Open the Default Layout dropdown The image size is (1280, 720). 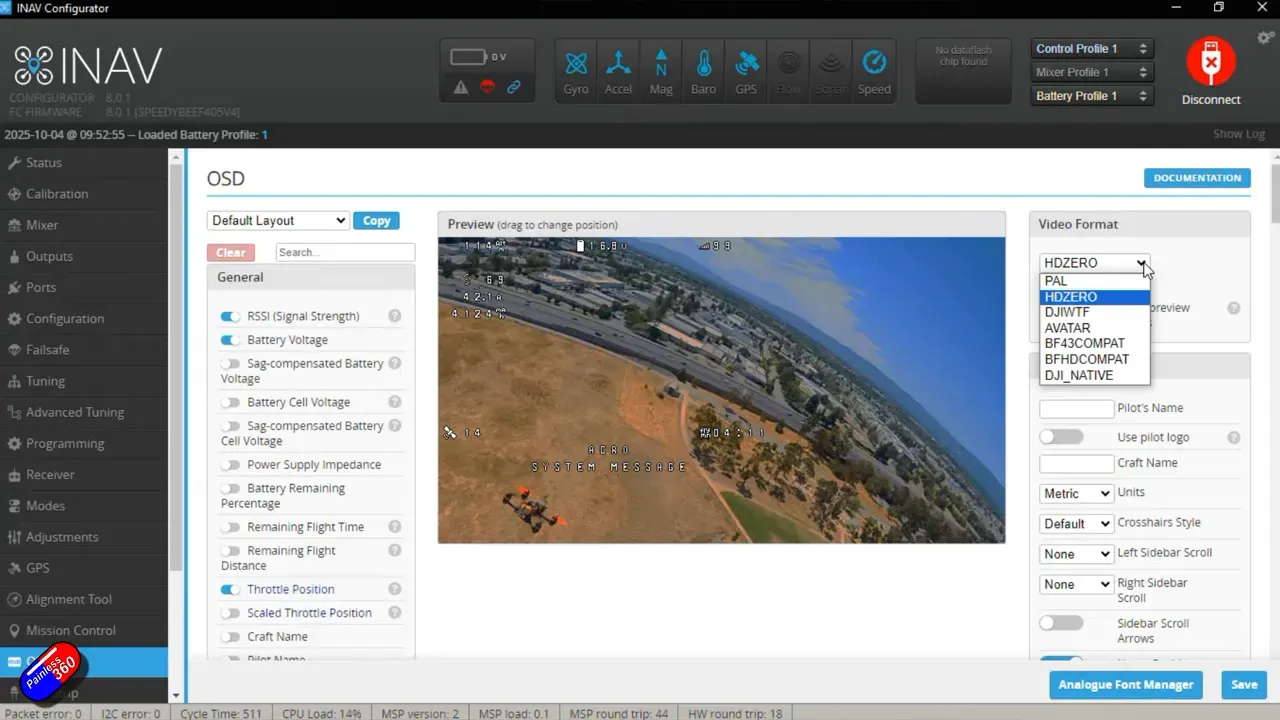tap(278, 221)
